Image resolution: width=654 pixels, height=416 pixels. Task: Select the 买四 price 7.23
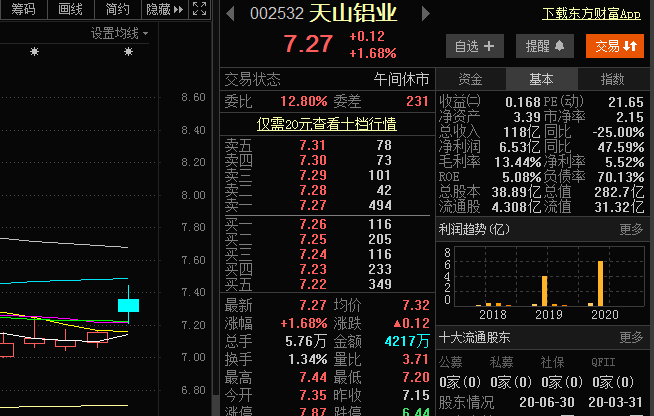click(312, 270)
